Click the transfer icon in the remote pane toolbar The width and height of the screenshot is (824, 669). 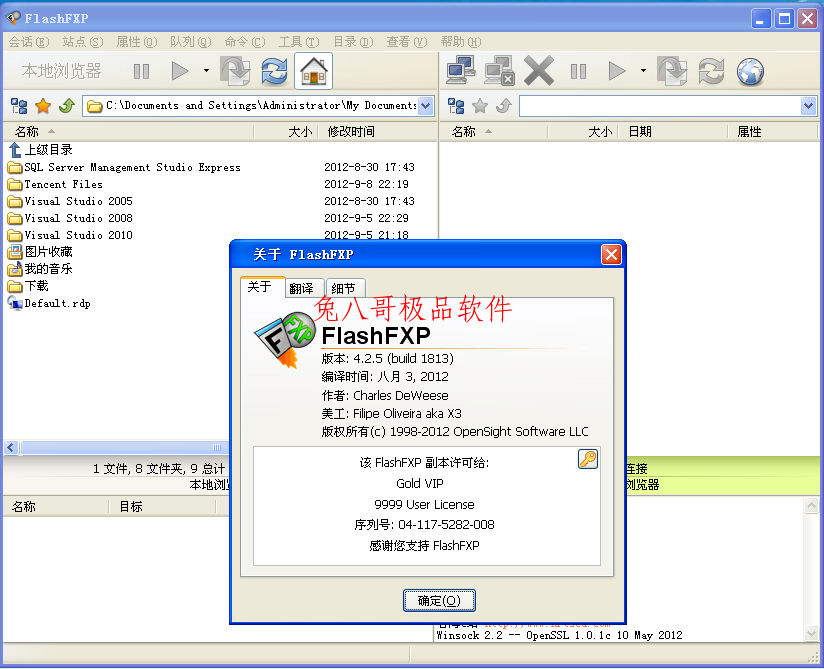pyautogui.click(x=672, y=71)
